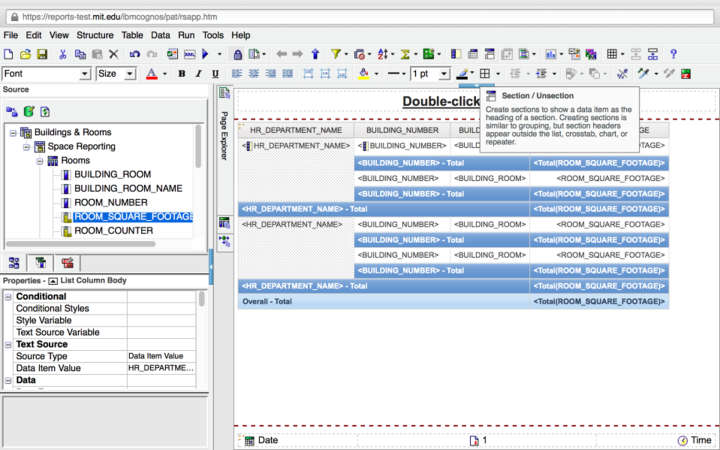Viewport: 720px width, 450px height.
Task: Click the Save report icon
Action: tap(42, 54)
